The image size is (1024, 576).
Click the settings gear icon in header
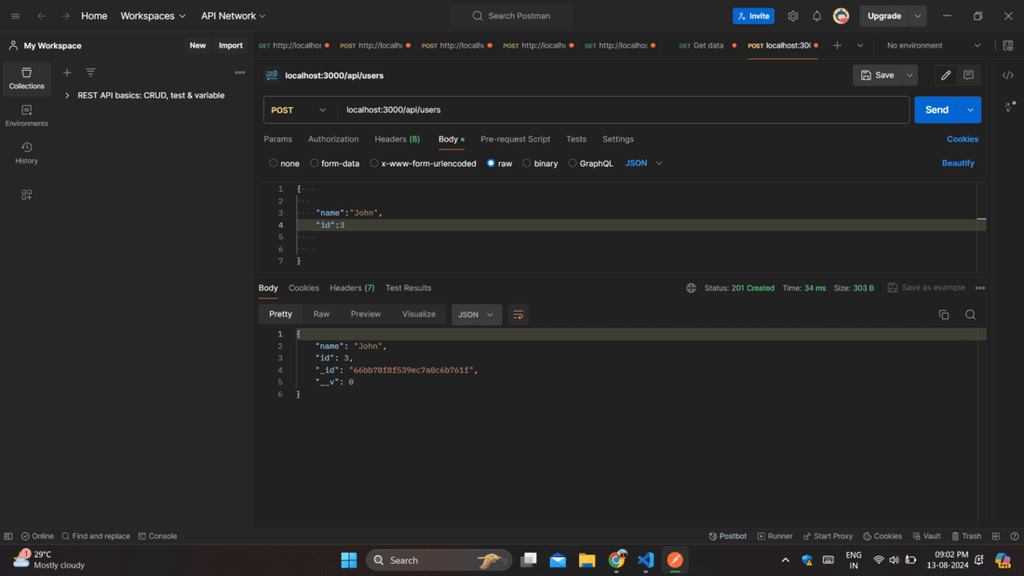793,16
